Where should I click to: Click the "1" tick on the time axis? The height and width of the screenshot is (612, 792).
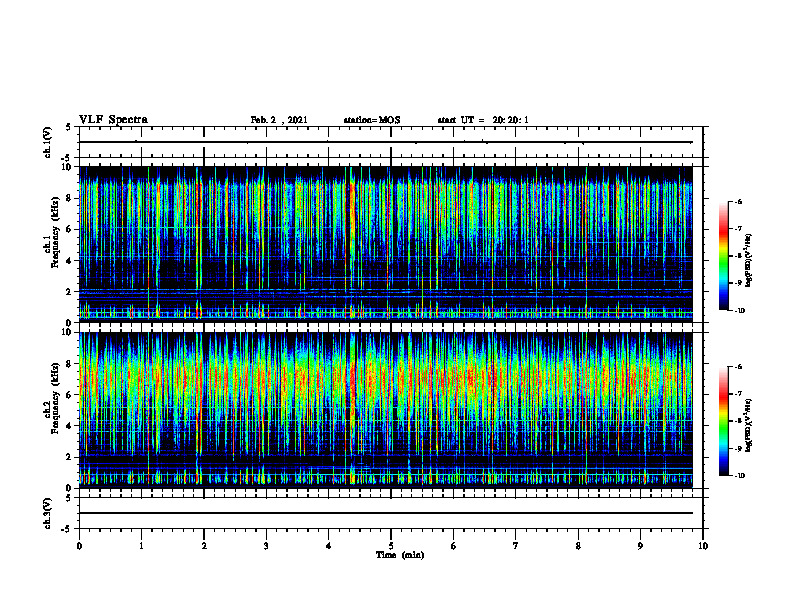(141, 546)
